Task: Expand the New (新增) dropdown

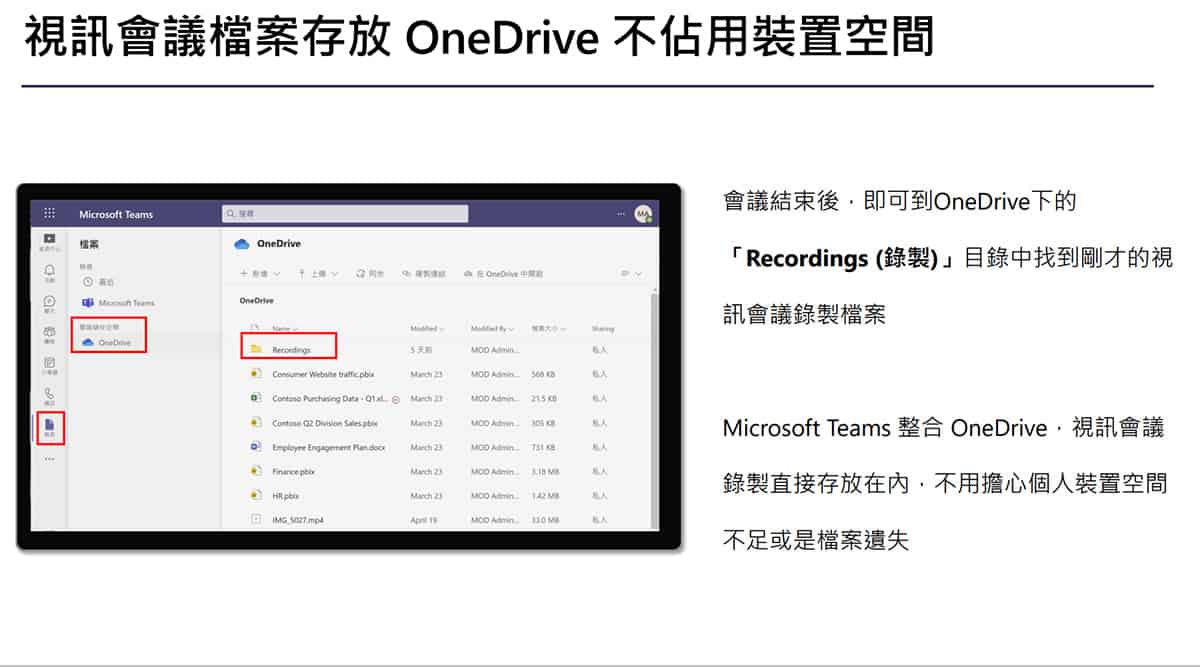Action: 260,273
